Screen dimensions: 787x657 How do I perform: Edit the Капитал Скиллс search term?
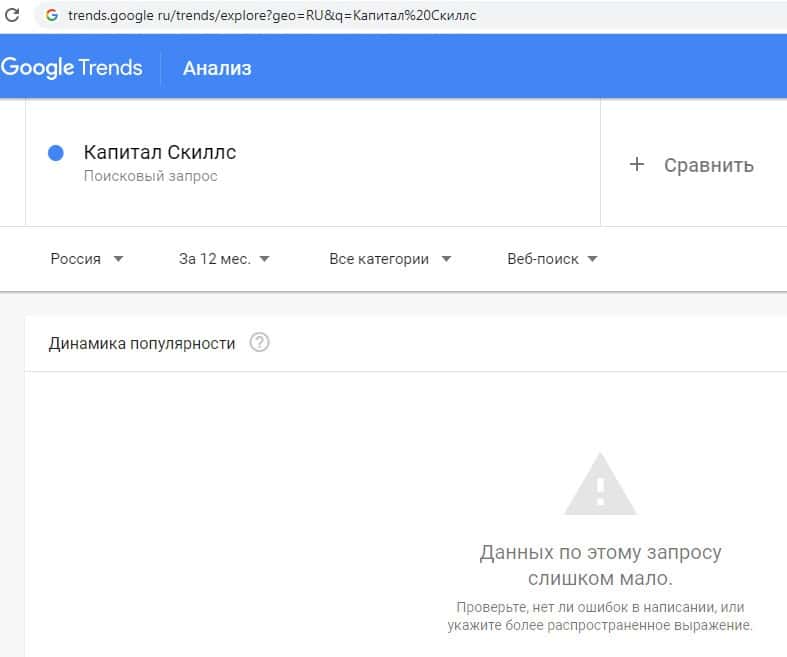tap(160, 153)
